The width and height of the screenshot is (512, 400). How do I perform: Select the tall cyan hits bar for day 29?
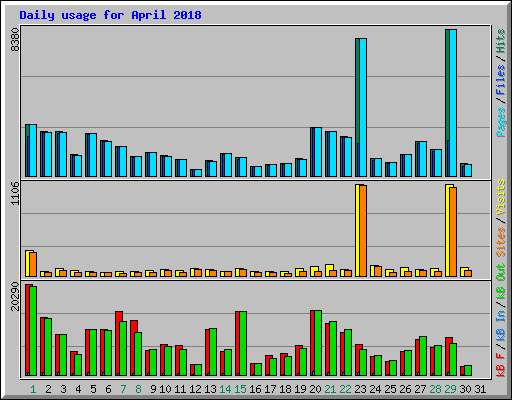tap(453, 103)
